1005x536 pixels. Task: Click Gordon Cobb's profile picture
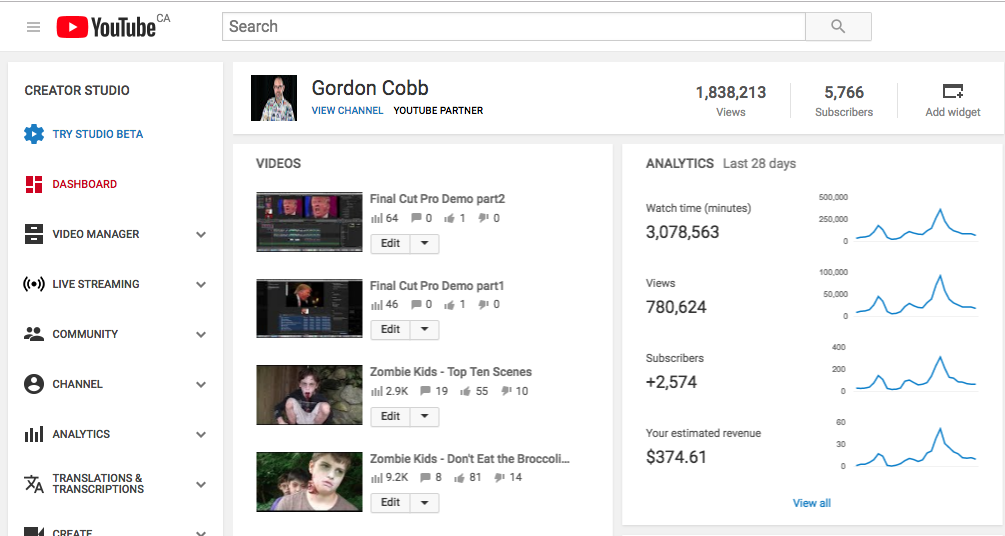click(274, 98)
